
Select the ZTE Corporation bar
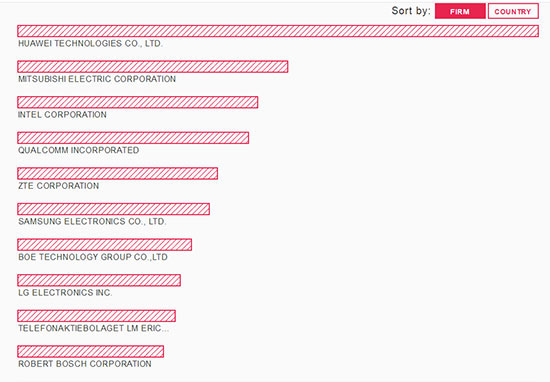coord(118,174)
